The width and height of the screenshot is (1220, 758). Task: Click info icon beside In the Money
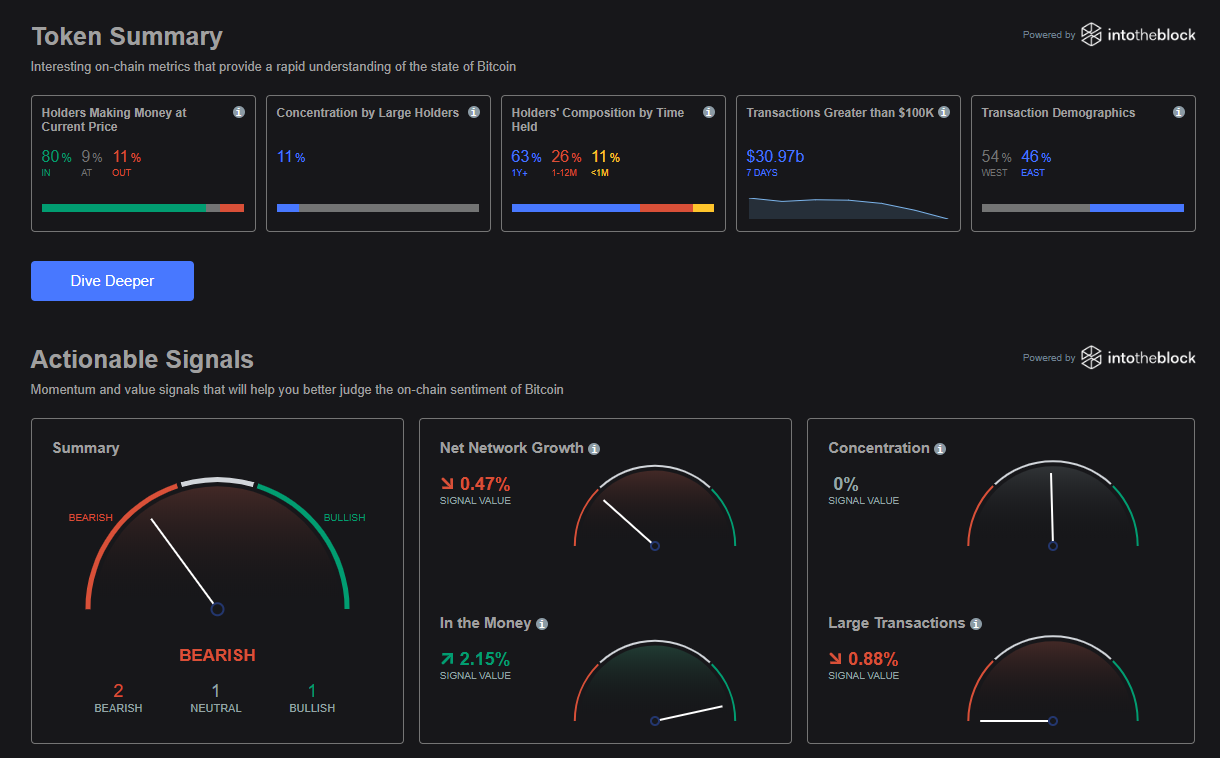coord(542,624)
